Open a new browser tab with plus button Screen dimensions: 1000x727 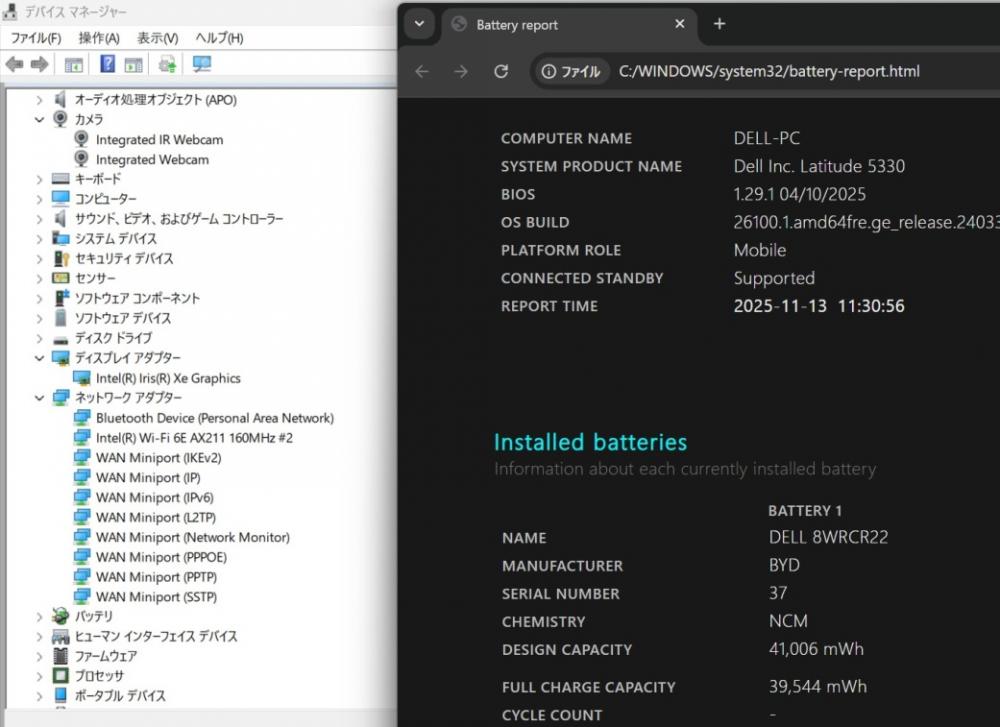pyautogui.click(x=719, y=24)
